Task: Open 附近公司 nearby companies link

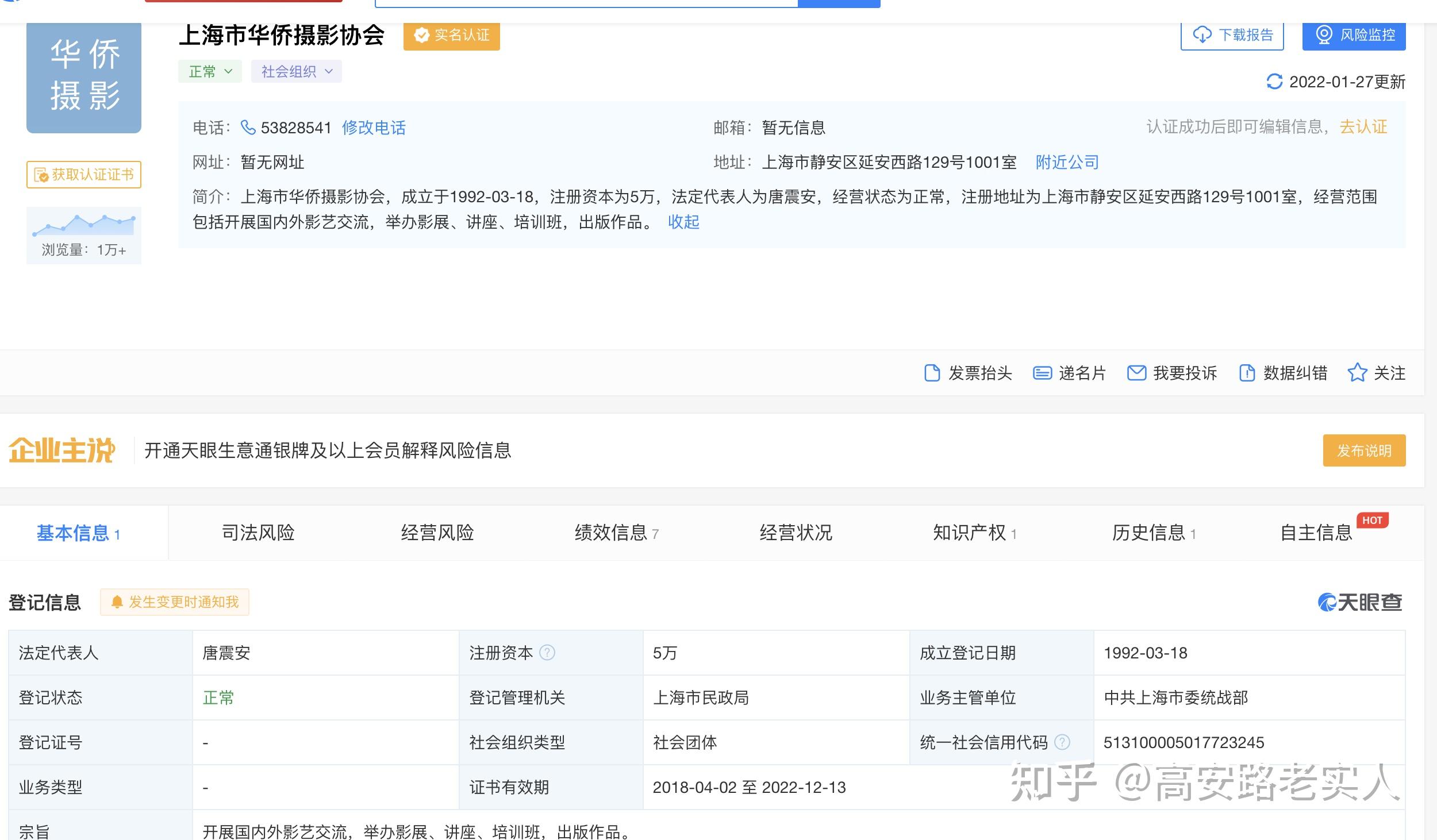Action: pos(1067,162)
